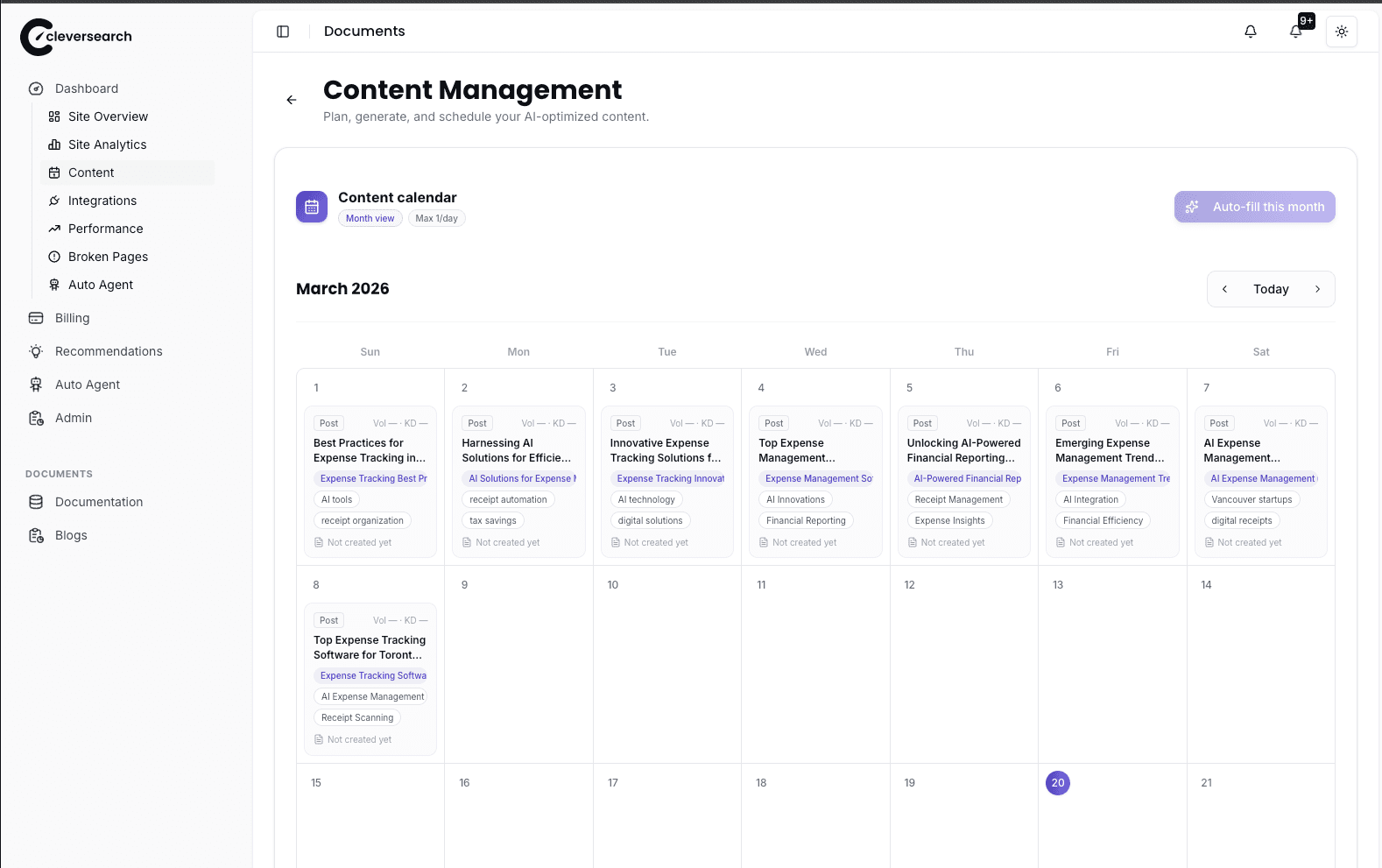1382x868 pixels.
Task: Click the back arrow above Content Management
Action: pyautogui.click(x=292, y=100)
